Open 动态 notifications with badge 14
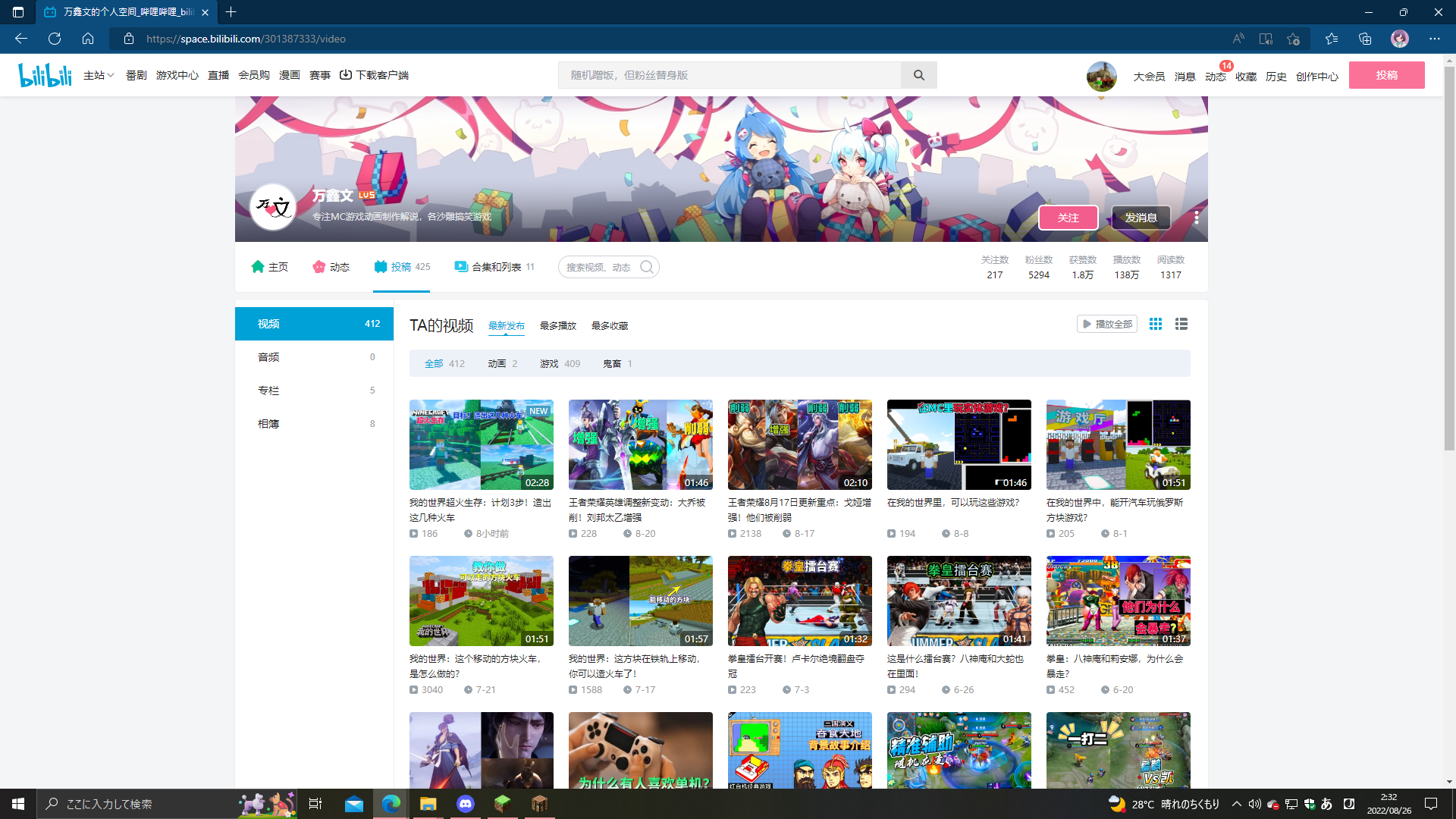 (1215, 77)
